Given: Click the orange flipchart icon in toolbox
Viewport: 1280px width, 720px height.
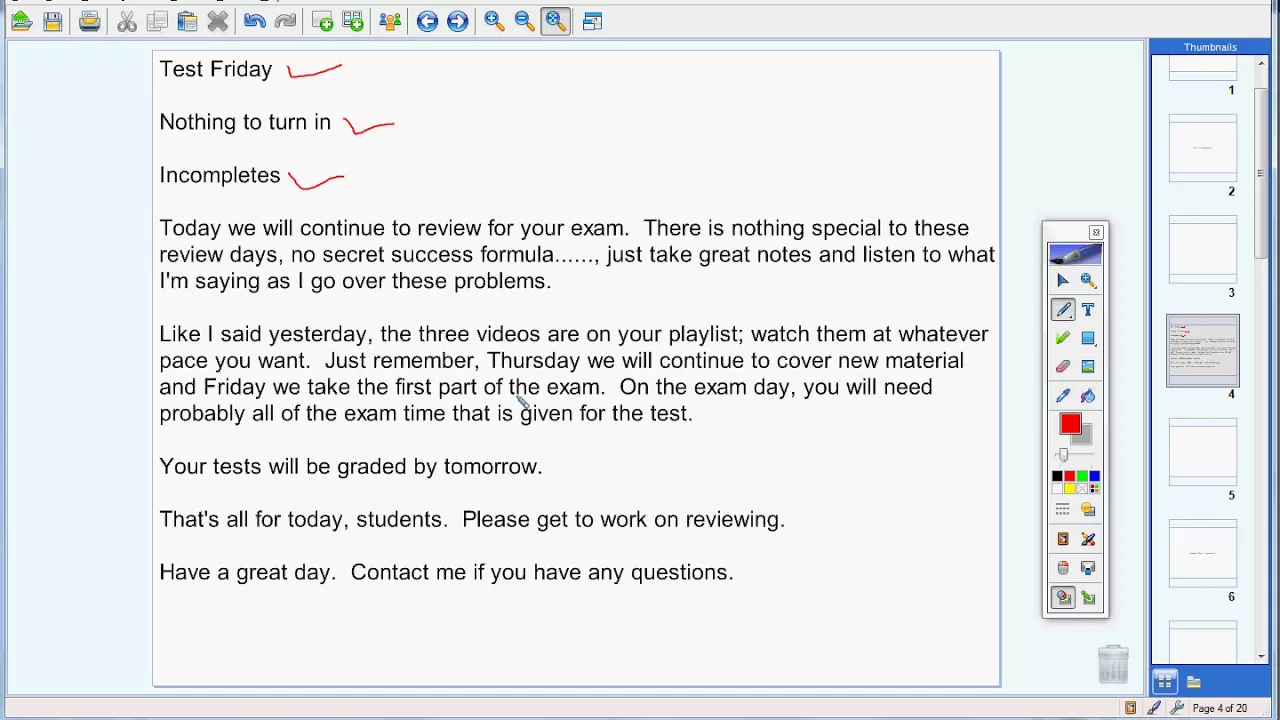Looking at the screenshot, I should tap(1062, 539).
